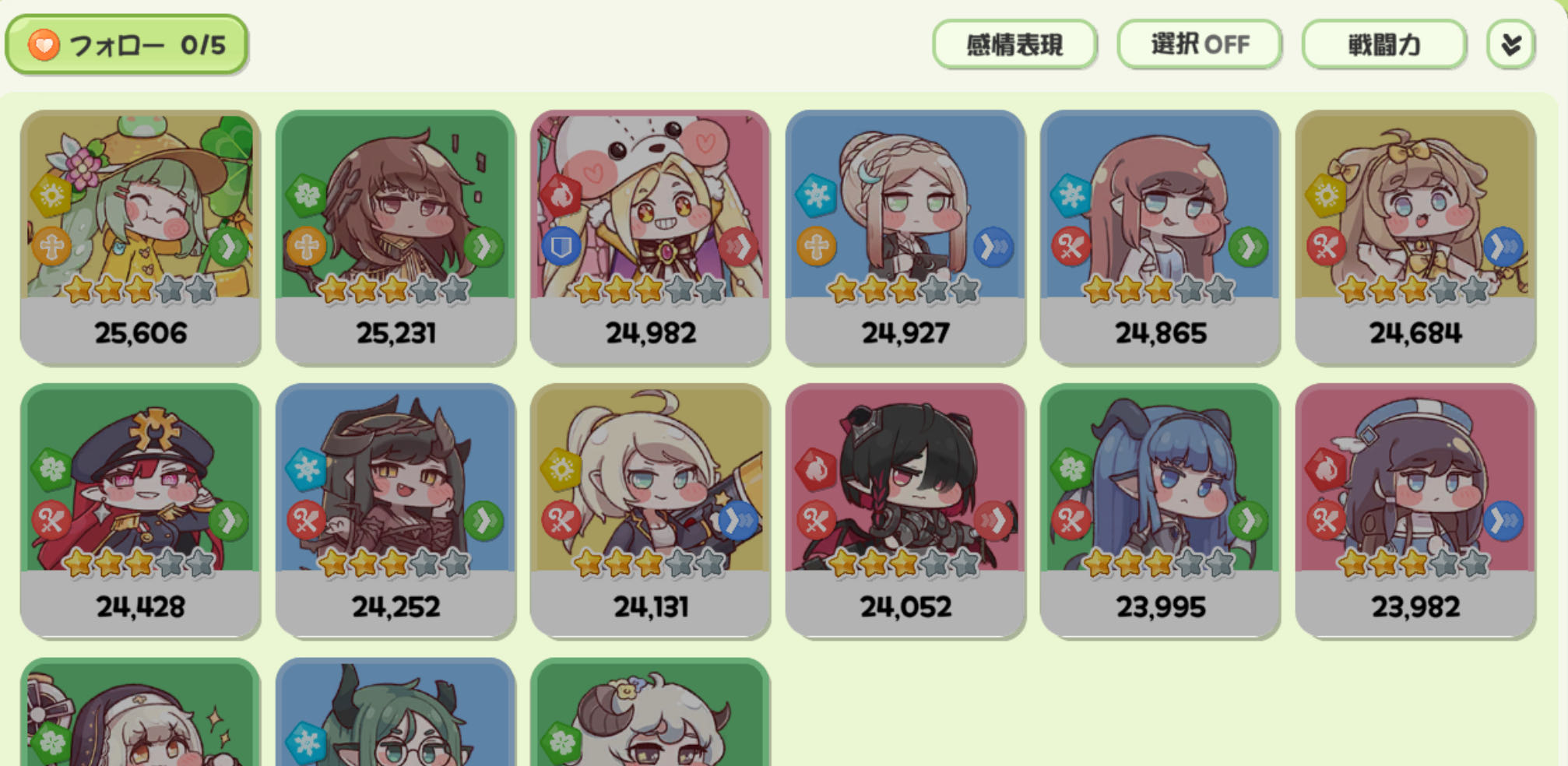
Task: Select the white-haired ram-horned character card
Action: click(650, 712)
